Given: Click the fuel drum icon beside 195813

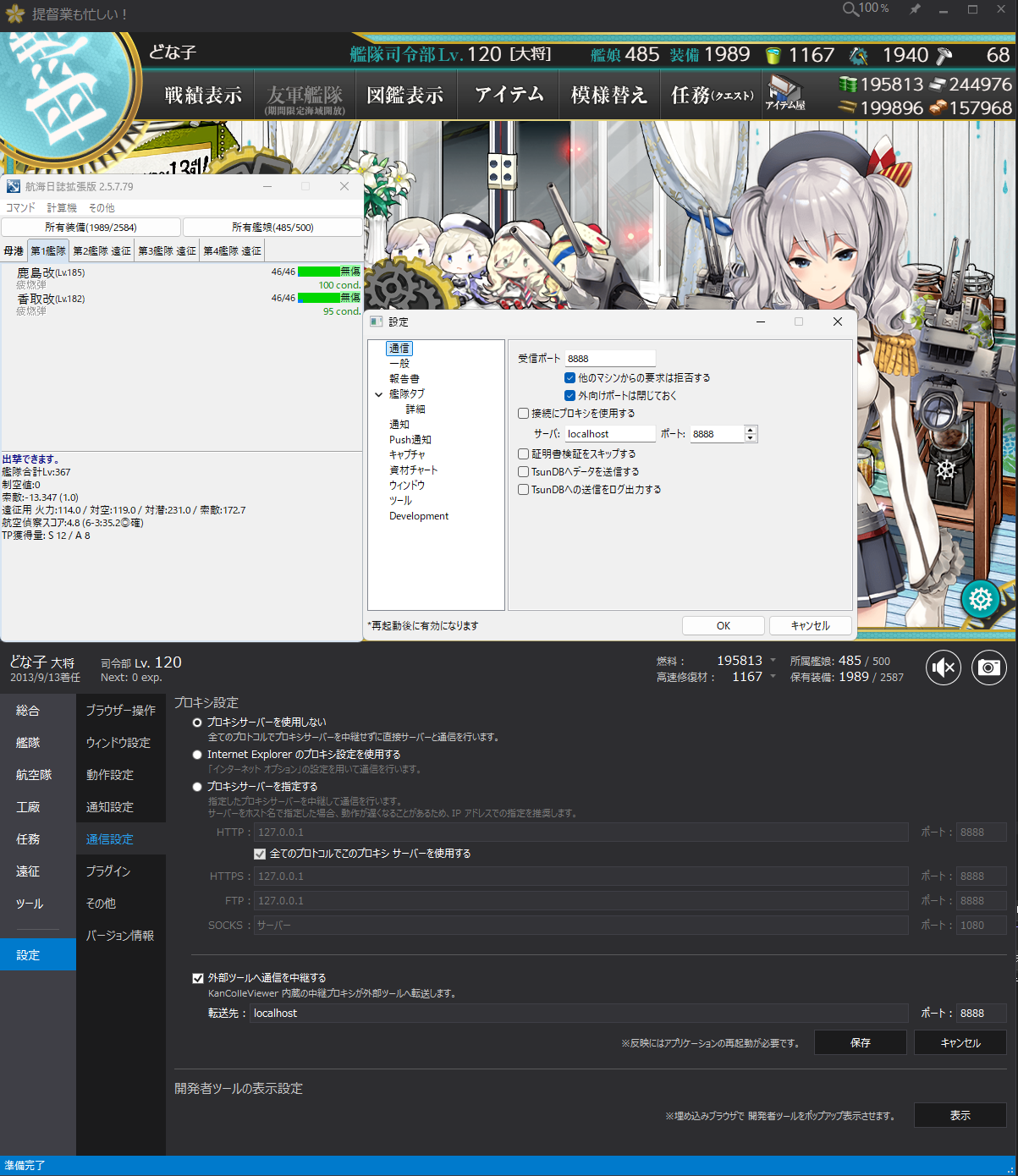Looking at the screenshot, I should pyautogui.click(x=847, y=85).
